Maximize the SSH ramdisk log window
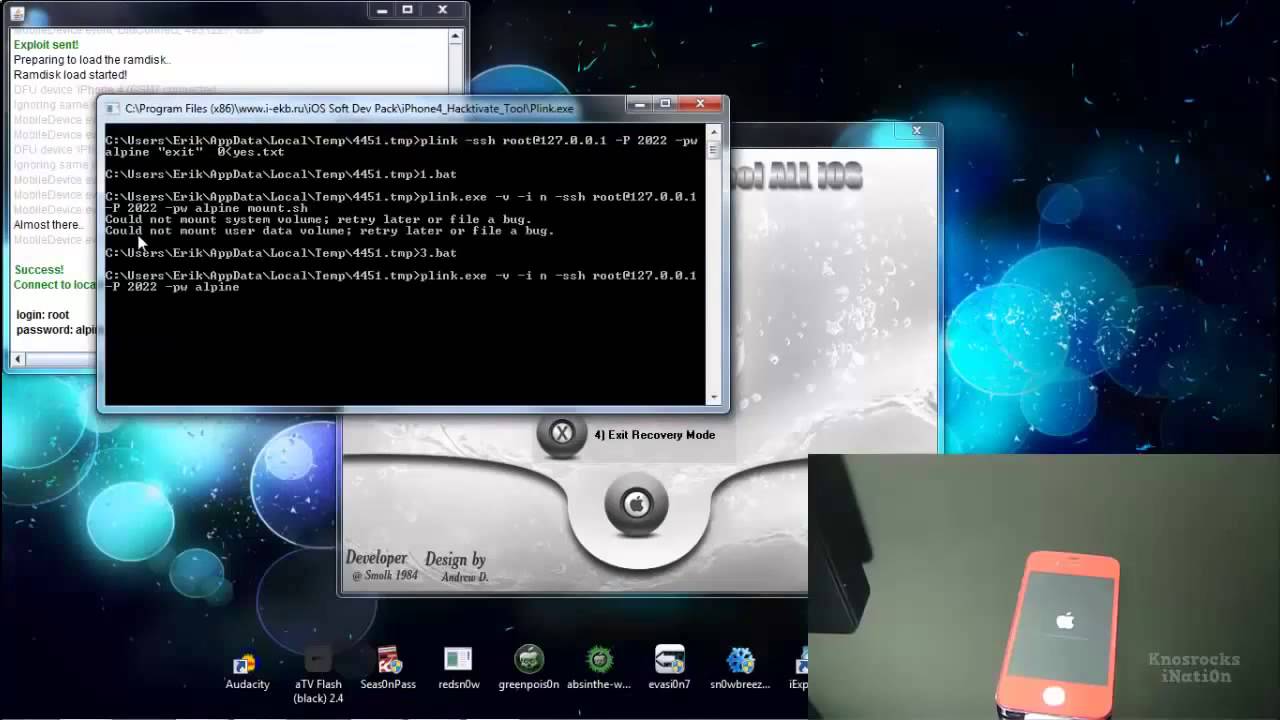 (x=407, y=9)
